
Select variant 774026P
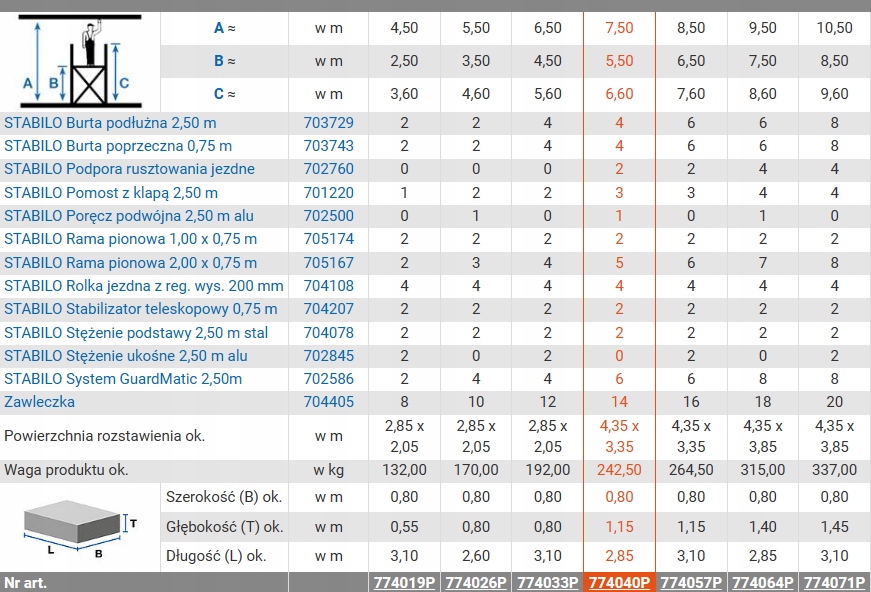coord(476,583)
